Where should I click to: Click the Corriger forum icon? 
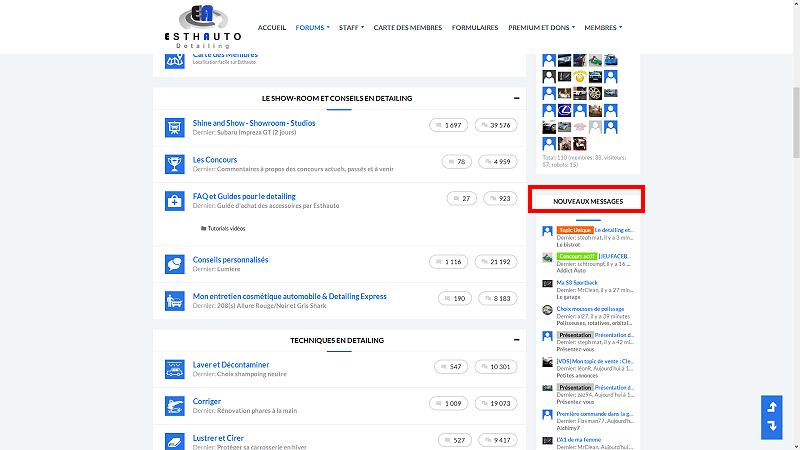[174, 405]
